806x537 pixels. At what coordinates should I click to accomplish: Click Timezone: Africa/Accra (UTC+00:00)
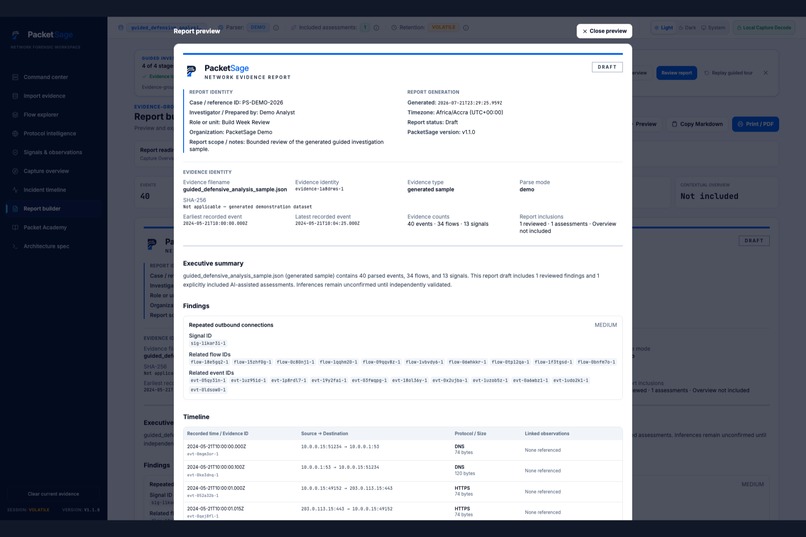point(455,112)
